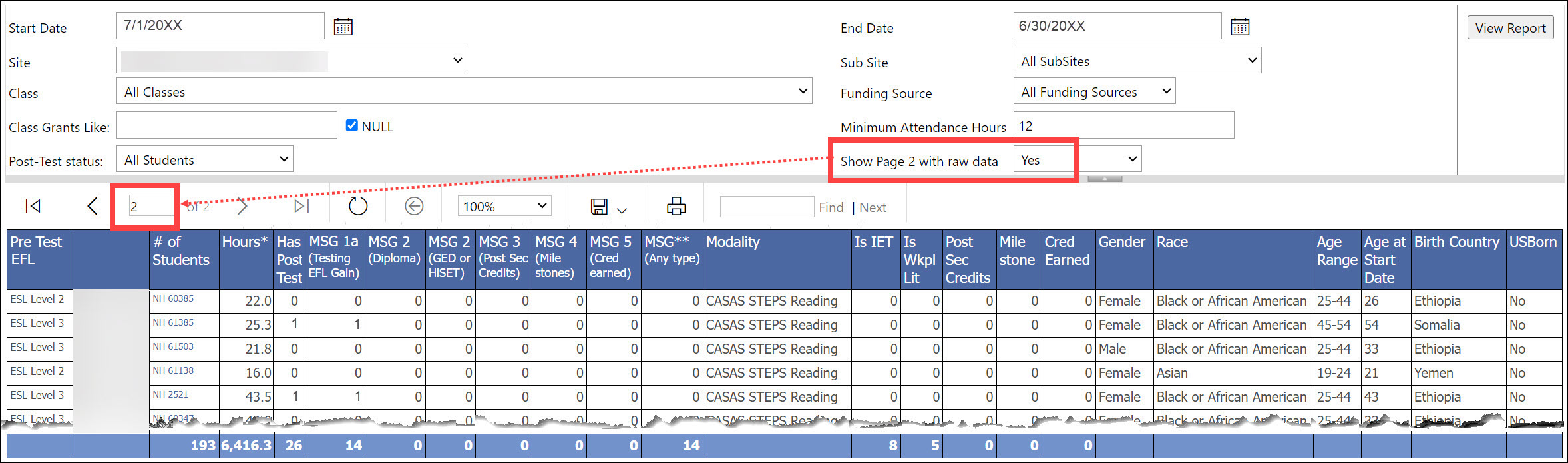
Task: Expand the Site dropdown
Action: tap(292, 61)
